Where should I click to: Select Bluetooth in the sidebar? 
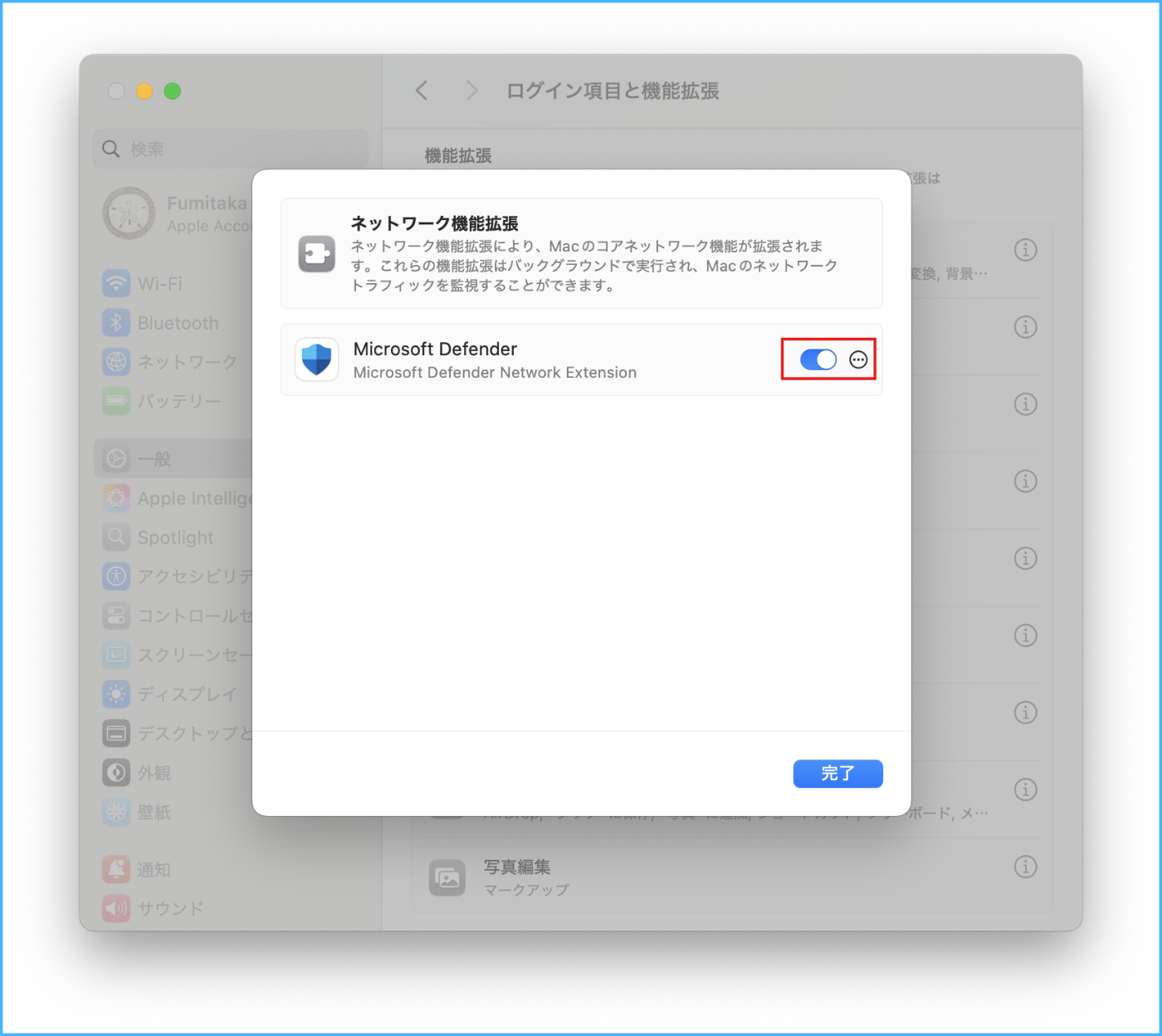[176, 323]
